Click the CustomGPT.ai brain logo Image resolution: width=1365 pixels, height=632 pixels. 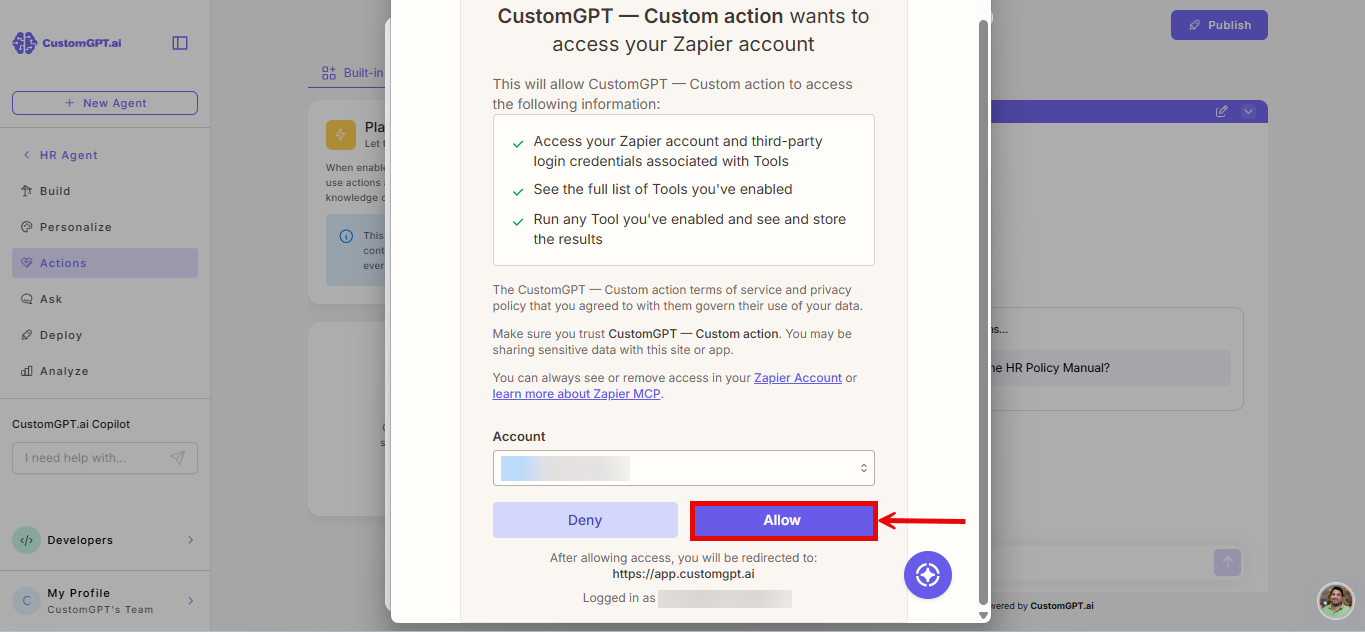pos(24,43)
